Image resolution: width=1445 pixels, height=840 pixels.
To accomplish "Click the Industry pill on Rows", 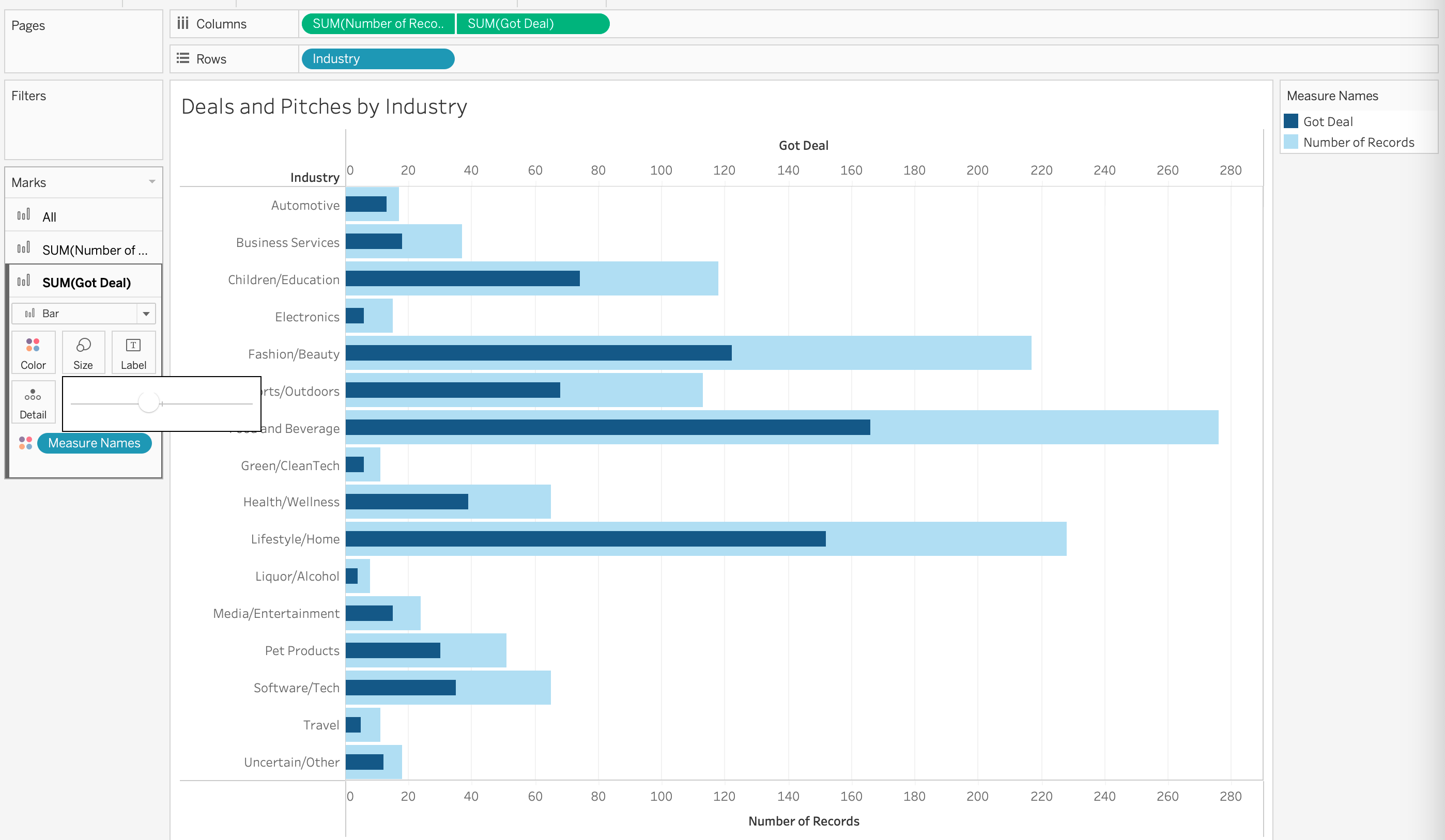I will [377, 58].
